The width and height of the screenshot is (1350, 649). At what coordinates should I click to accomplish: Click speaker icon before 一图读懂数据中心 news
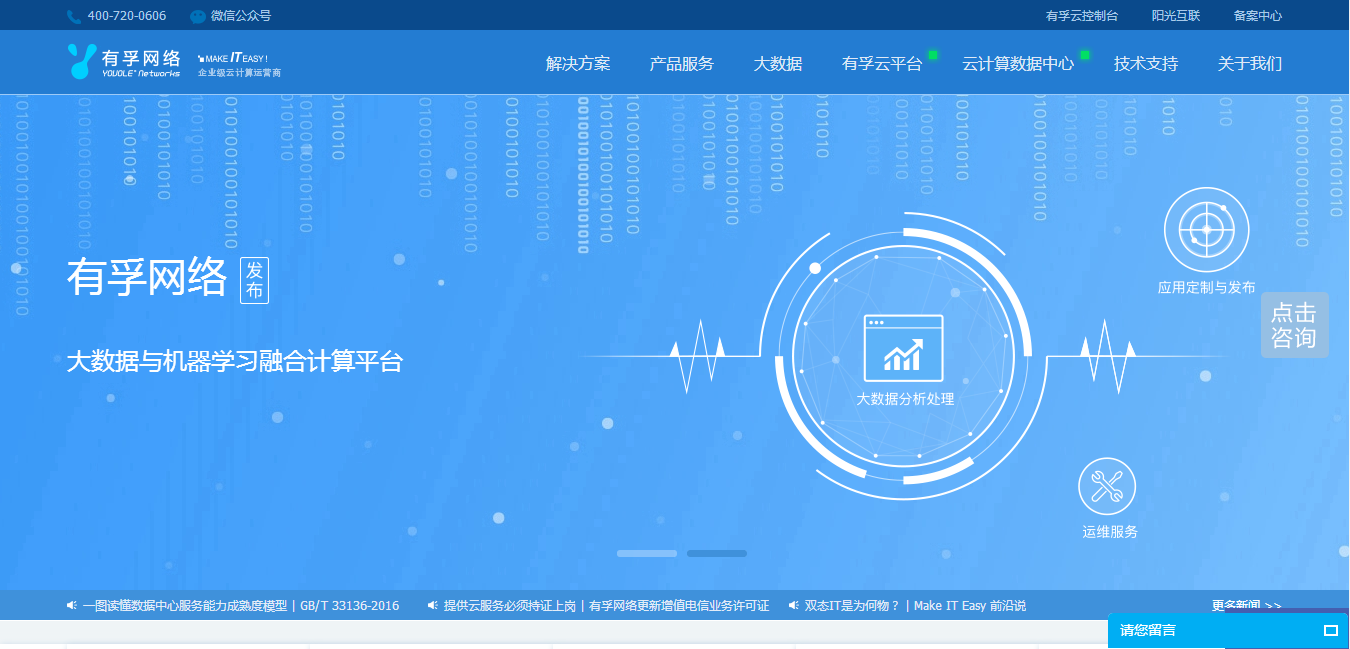click(x=72, y=605)
